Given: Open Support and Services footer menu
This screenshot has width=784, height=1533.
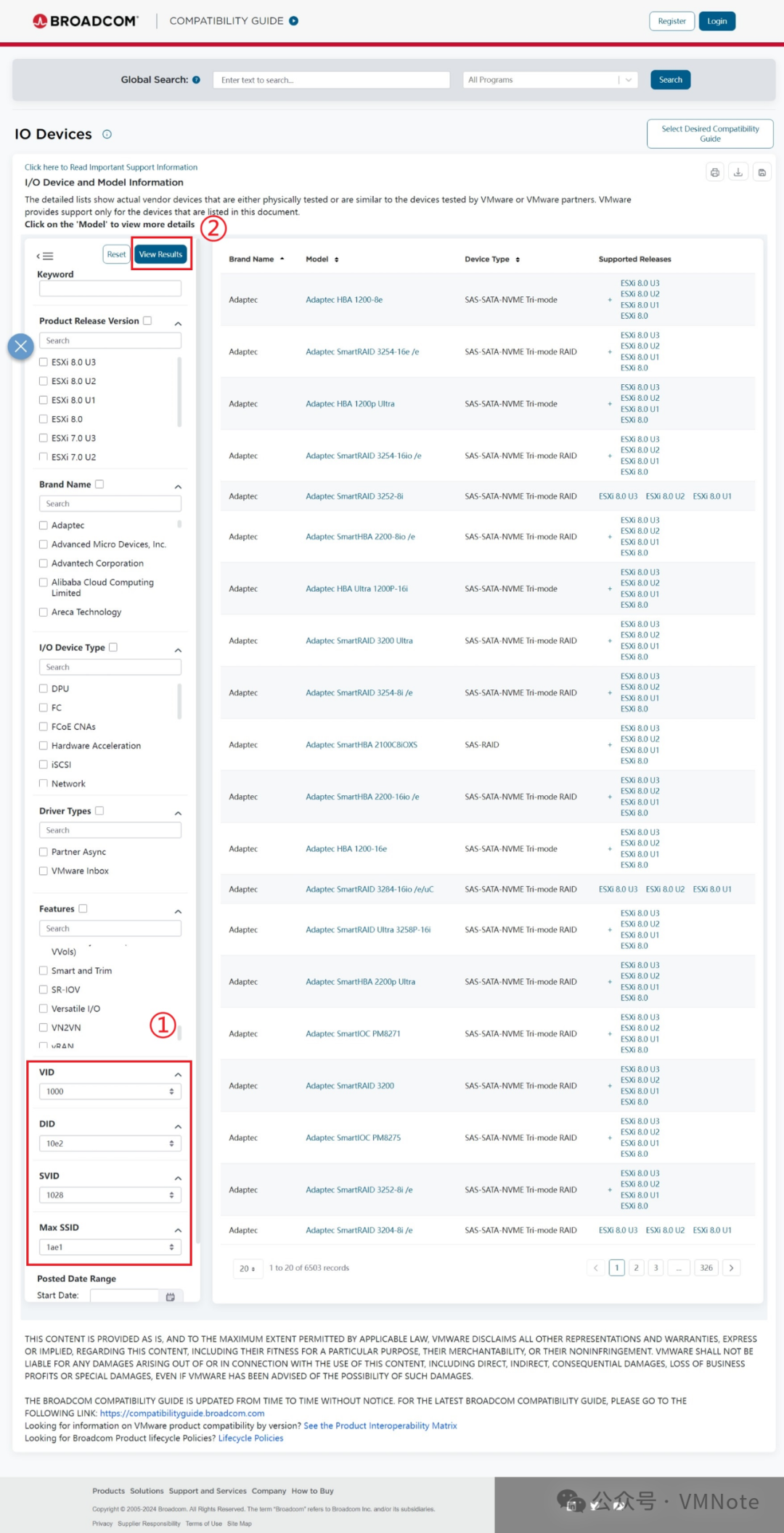Looking at the screenshot, I should [x=208, y=1491].
